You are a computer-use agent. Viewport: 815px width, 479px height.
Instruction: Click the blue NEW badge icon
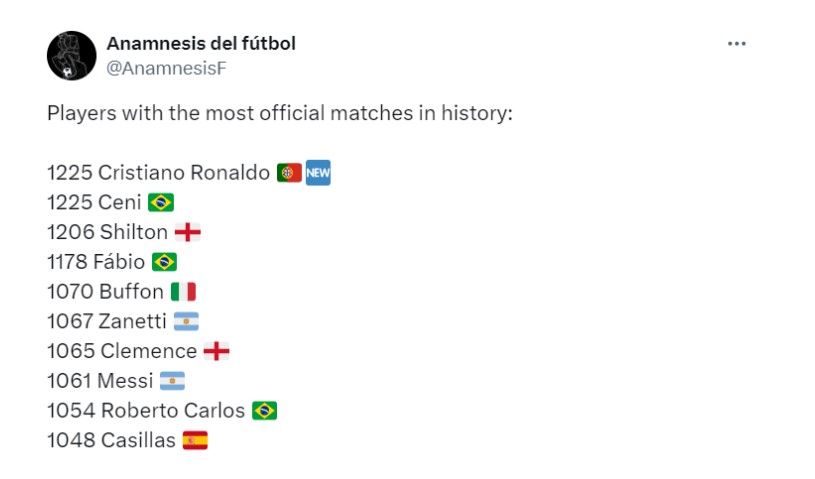[x=318, y=173]
